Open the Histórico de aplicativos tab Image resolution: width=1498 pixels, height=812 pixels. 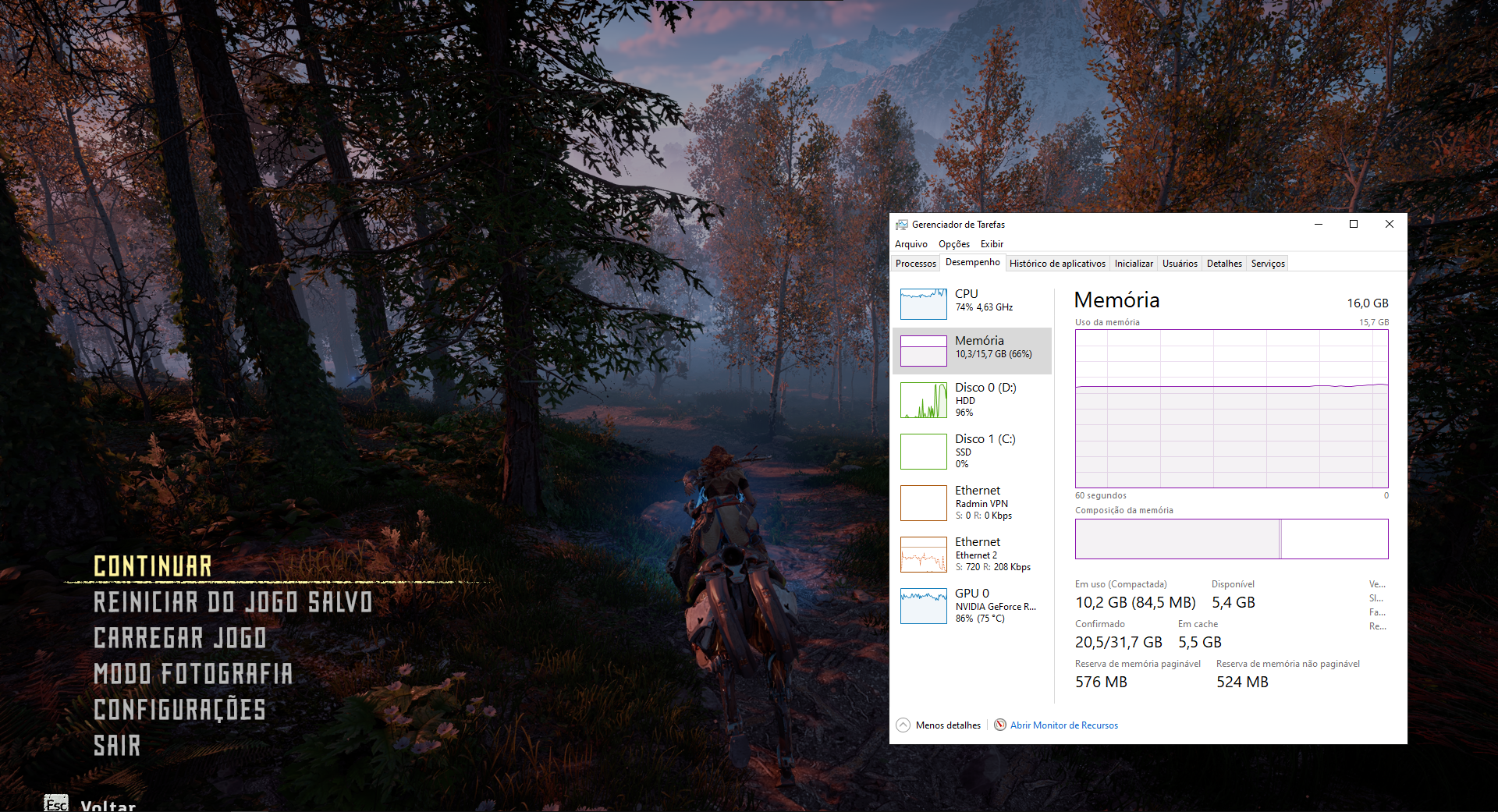point(1057,264)
